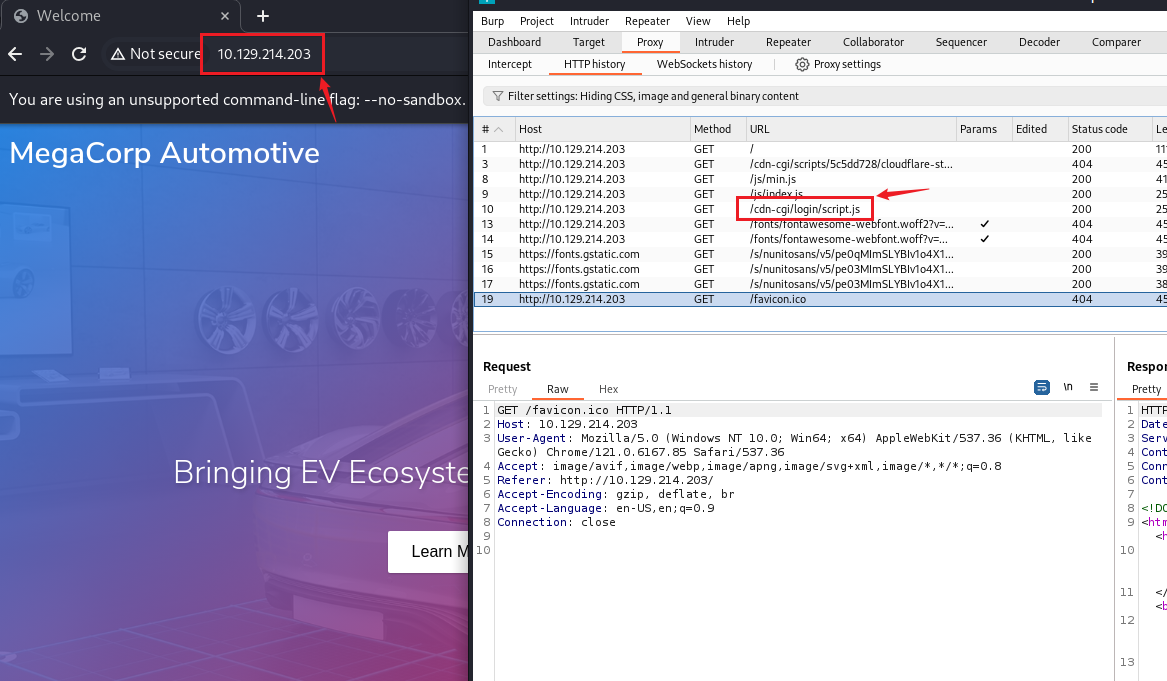The height and width of the screenshot is (681, 1167).
Task: Open the Collaborator tab
Action: coord(873,42)
